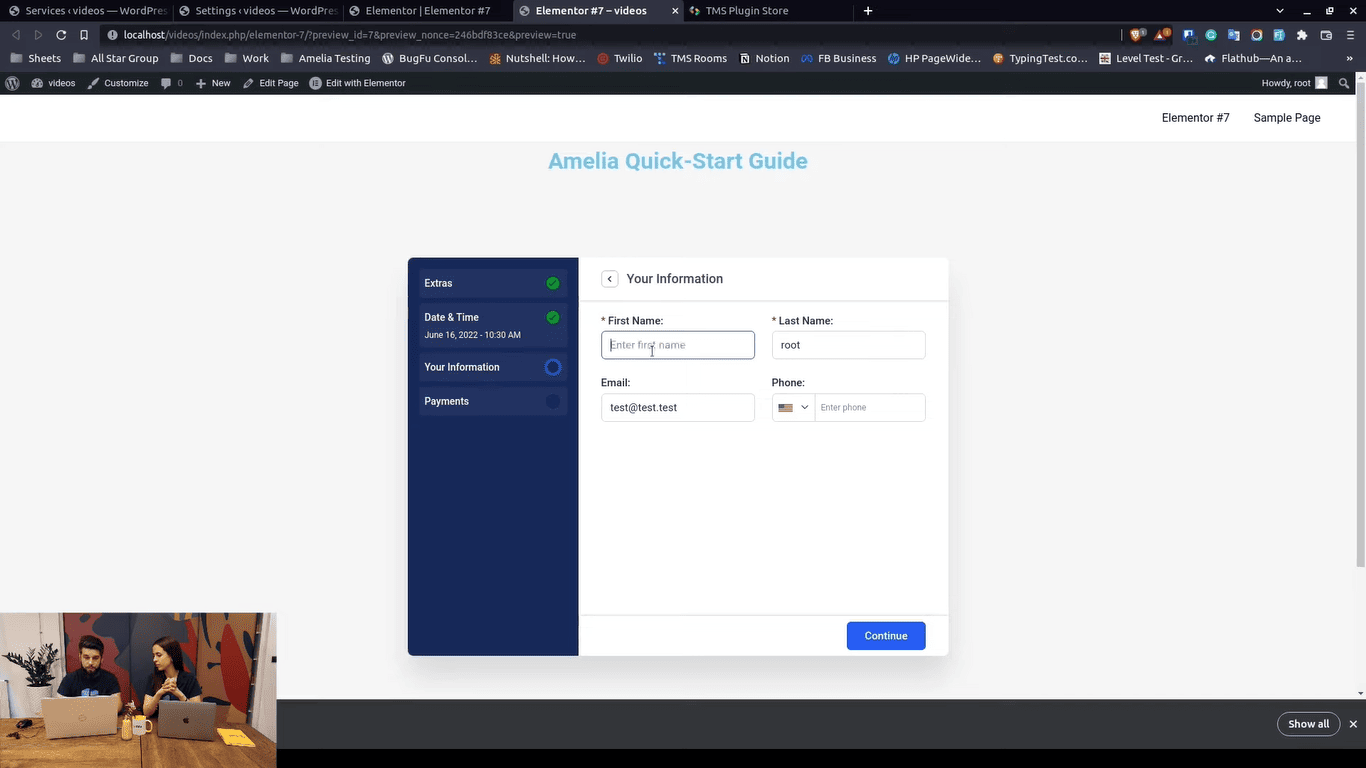Image resolution: width=1366 pixels, height=768 pixels.
Task: Focus the Email field with test@test.test
Action: point(678,408)
